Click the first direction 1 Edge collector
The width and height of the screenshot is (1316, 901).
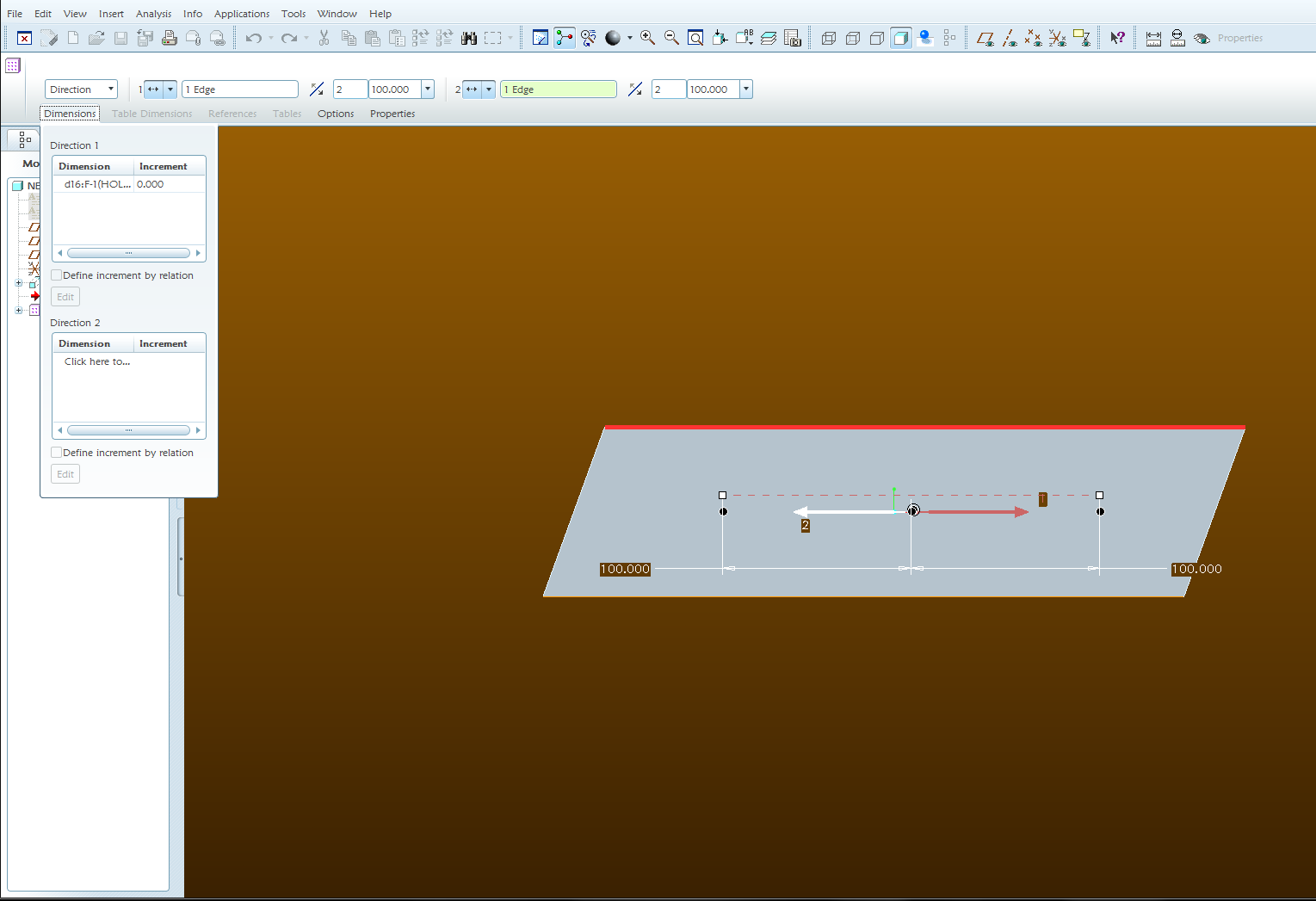pos(240,89)
